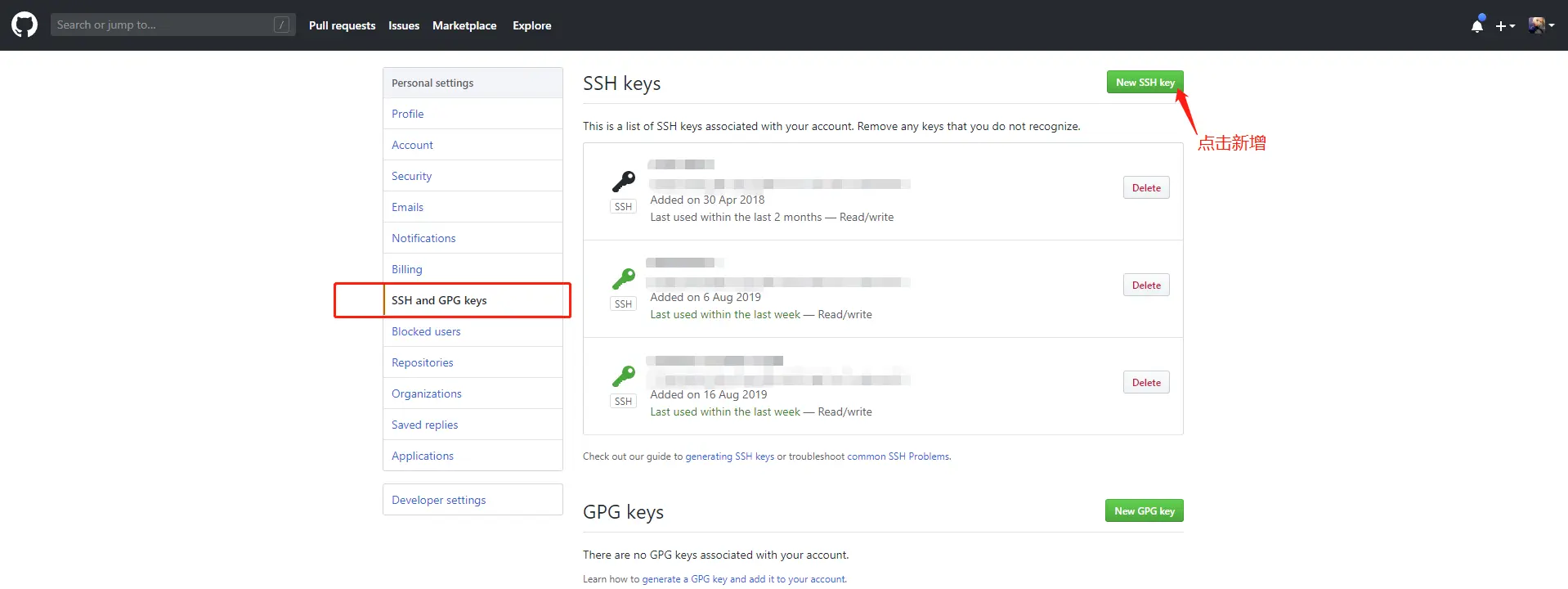Click 'Added on 30 Apr 2018' text
Viewport: 1568px width, 589px height.
click(707, 200)
